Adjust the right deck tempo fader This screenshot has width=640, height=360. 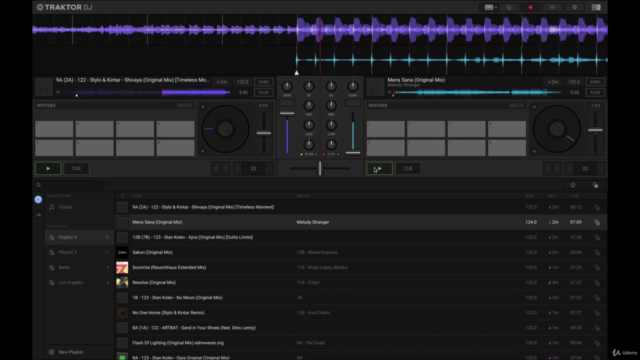595,130
